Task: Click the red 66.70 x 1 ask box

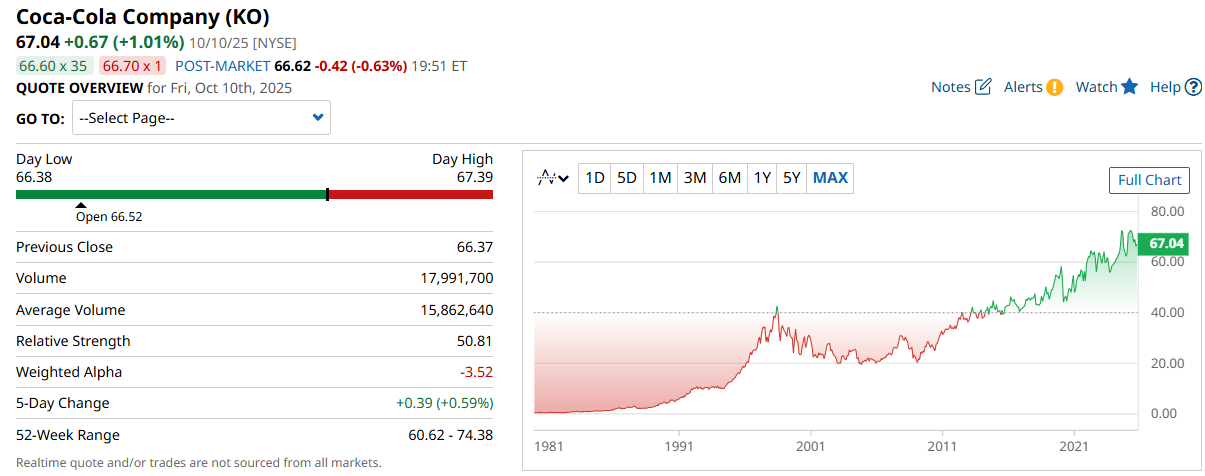Action: (x=133, y=66)
